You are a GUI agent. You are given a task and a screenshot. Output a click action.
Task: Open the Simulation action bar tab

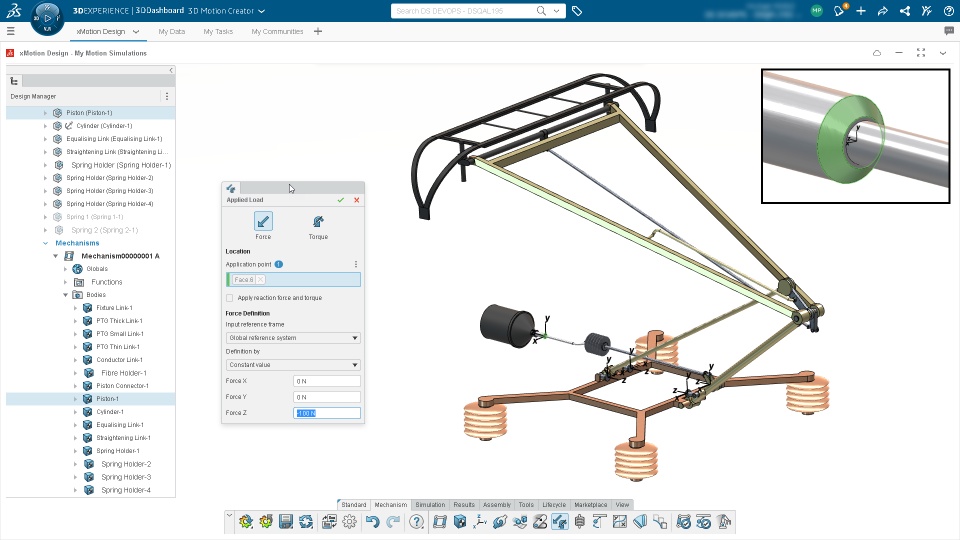tap(430, 504)
